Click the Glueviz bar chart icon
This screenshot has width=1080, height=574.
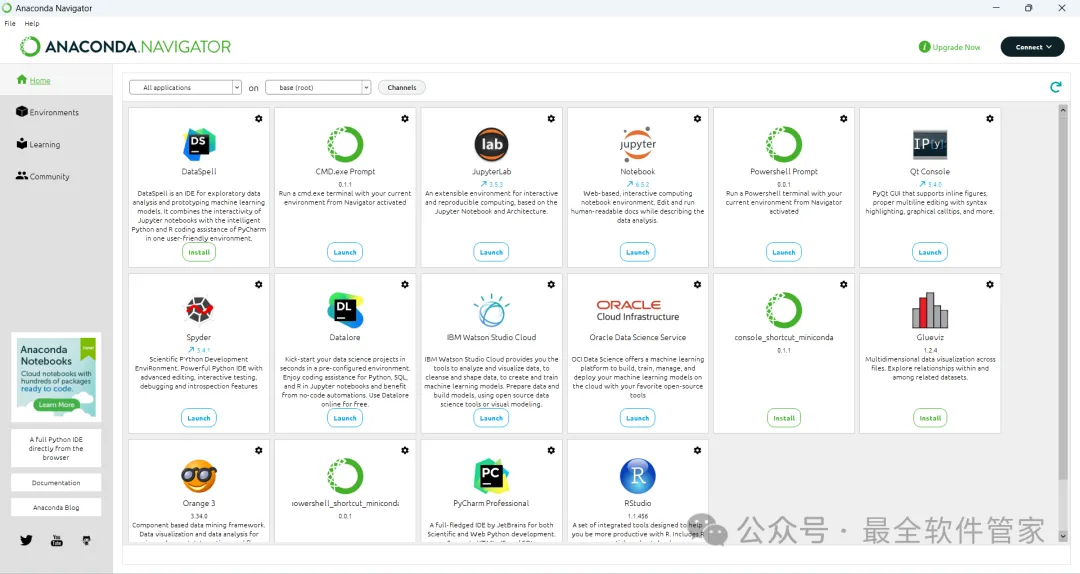pos(930,310)
